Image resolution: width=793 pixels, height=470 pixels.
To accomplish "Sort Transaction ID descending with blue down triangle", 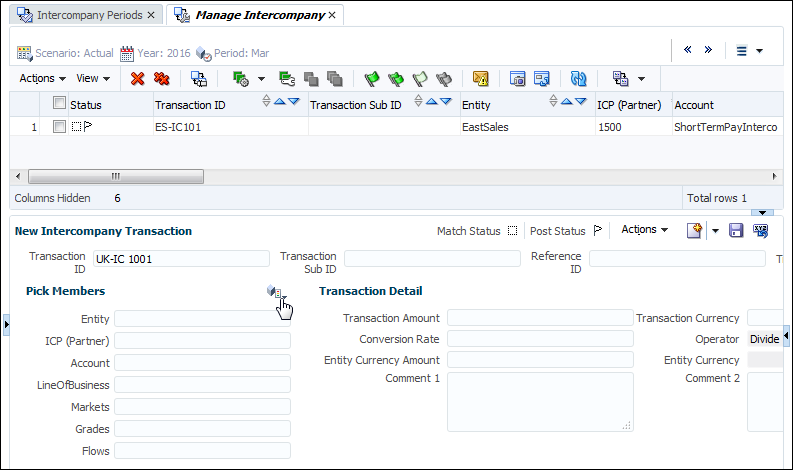I will pyautogui.click(x=294, y=101).
